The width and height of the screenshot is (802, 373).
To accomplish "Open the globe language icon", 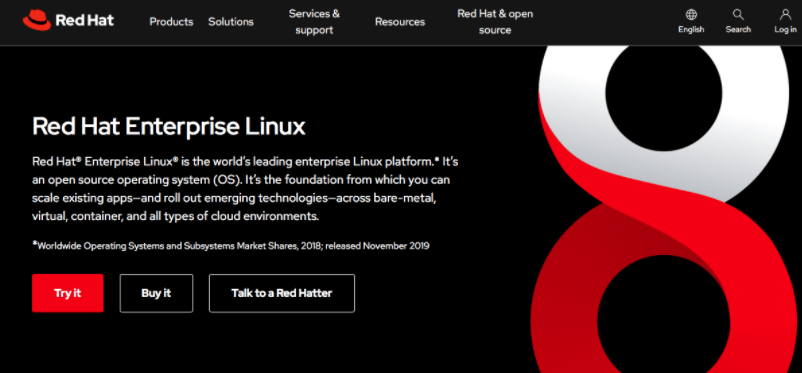I will 691,14.
